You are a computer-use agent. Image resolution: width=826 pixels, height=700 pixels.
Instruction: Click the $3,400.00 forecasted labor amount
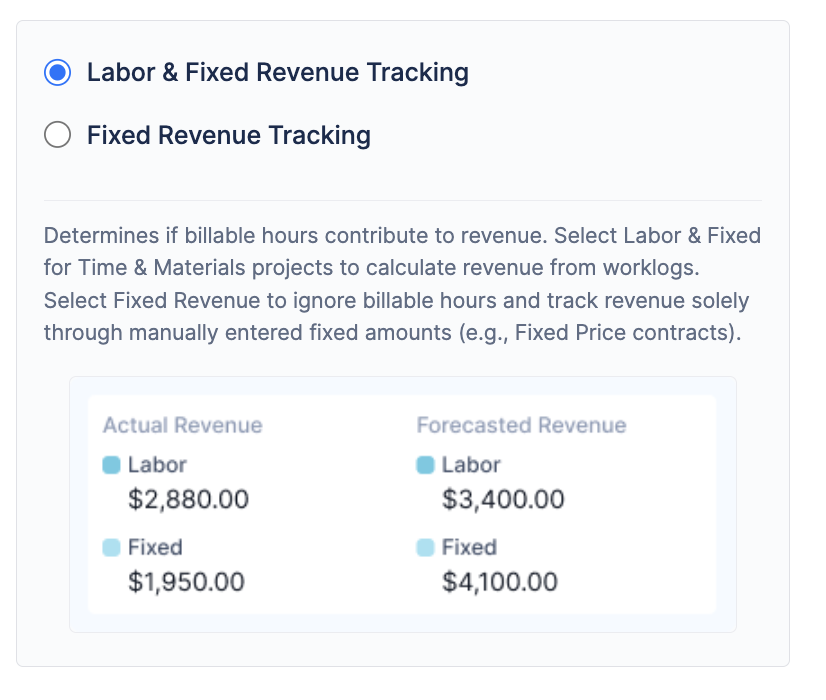503,499
